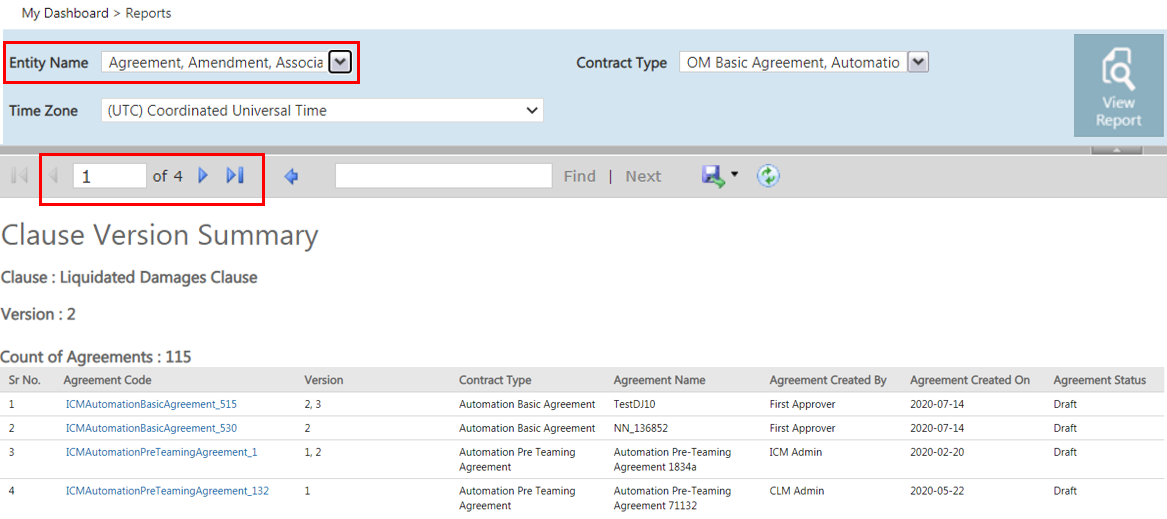The image size is (1167, 519).
Task: Open the Time Zone dropdown
Action: [x=322, y=110]
